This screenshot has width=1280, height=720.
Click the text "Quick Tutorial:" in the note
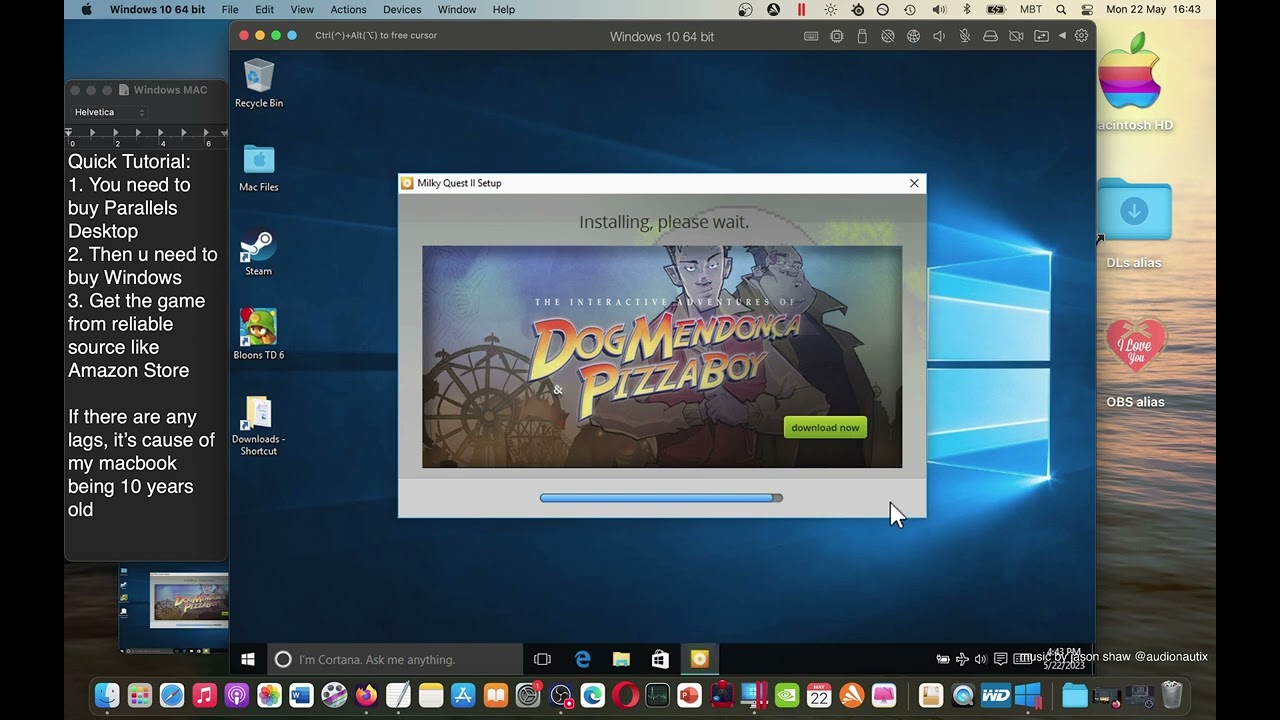coord(129,161)
